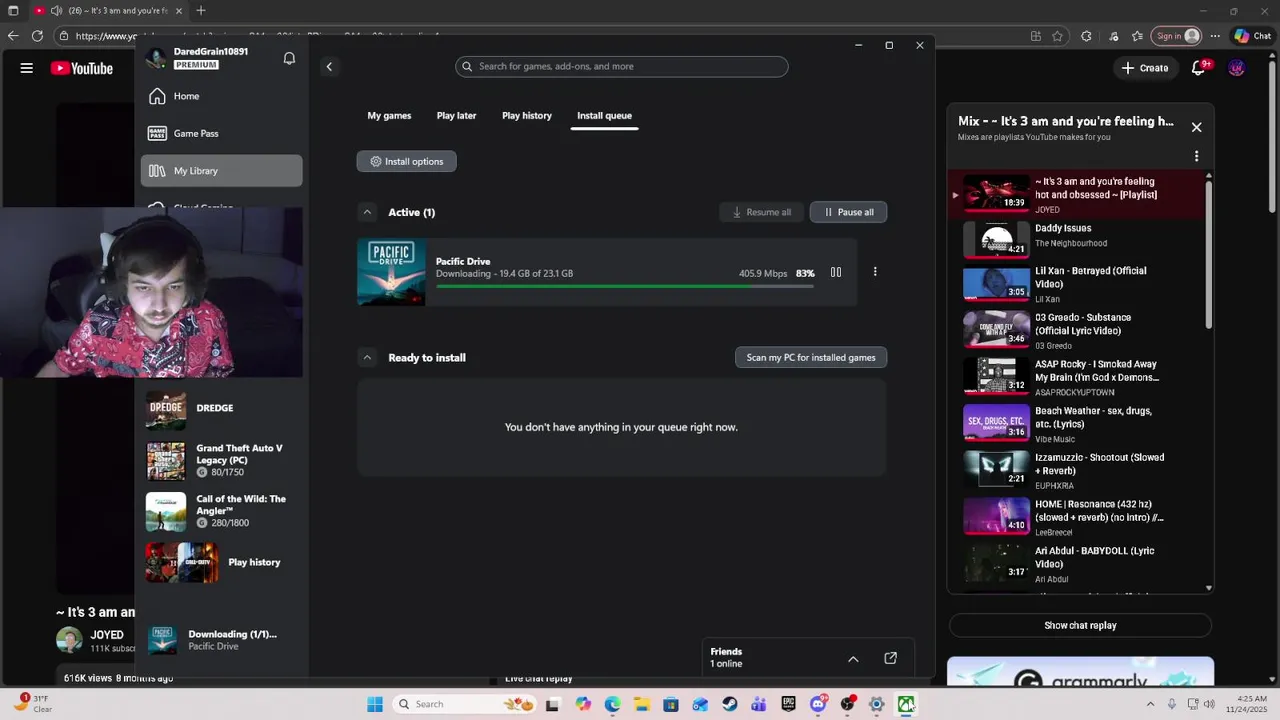Click Scan my PC for installed games
The height and width of the screenshot is (720, 1280).
(811, 357)
